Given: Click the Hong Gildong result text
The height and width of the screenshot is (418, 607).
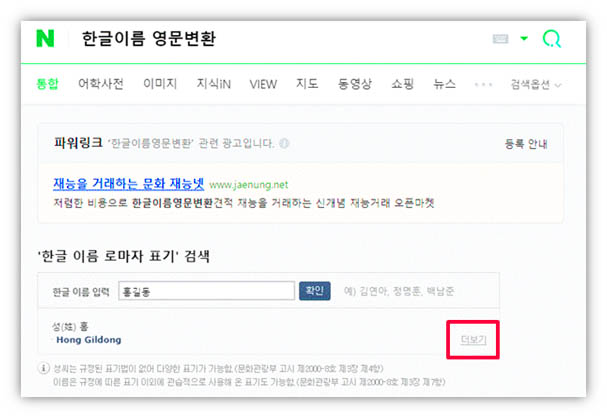Looking at the screenshot, I should click(x=89, y=340).
